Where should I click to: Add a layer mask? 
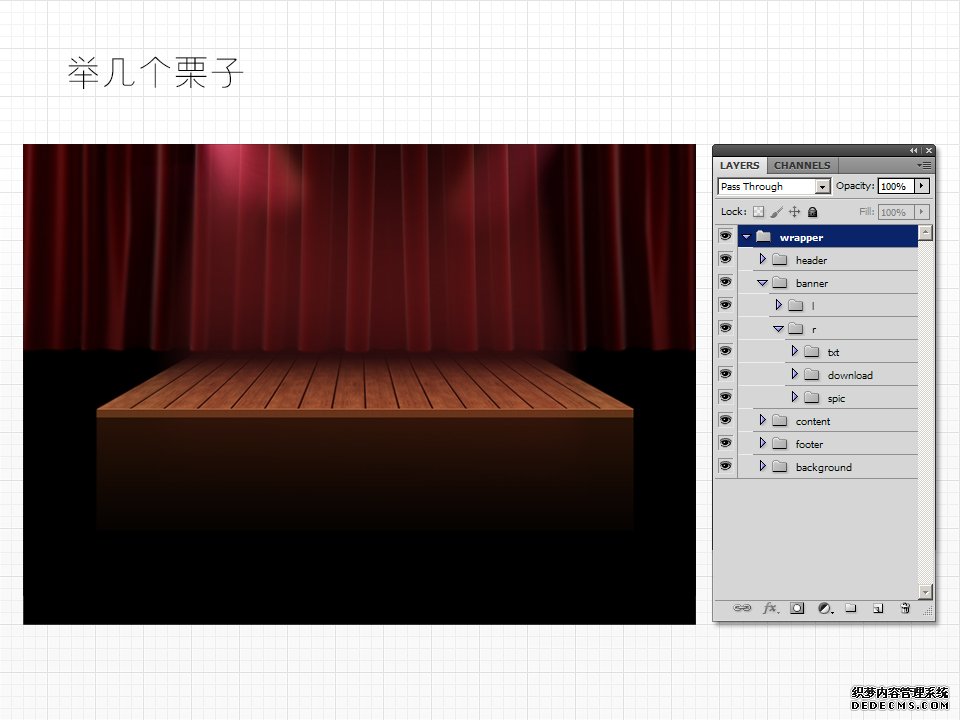click(797, 608)
